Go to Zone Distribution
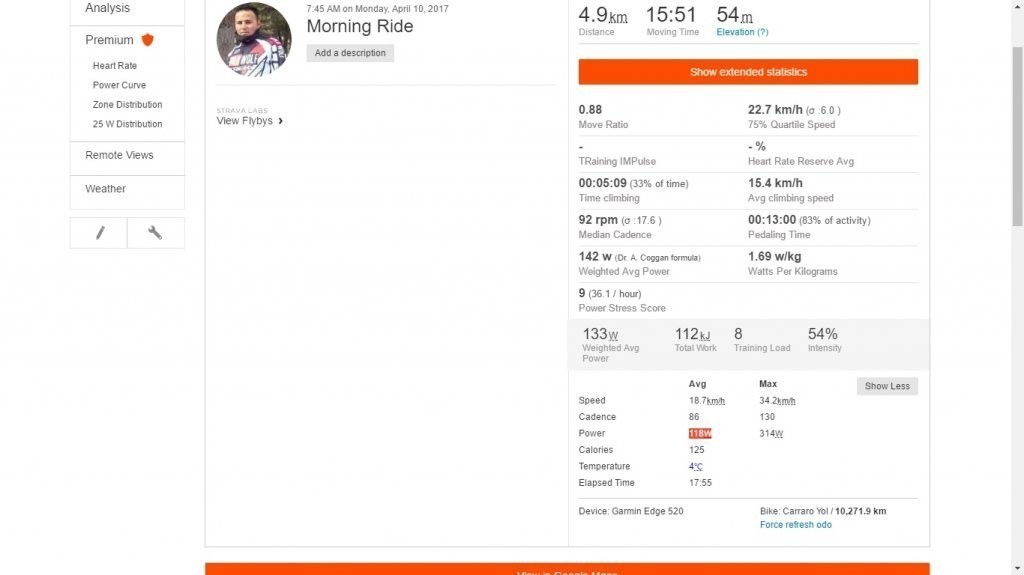This screenshot has width=1024, height=575. pyautogui.click(x=127, y=105)
